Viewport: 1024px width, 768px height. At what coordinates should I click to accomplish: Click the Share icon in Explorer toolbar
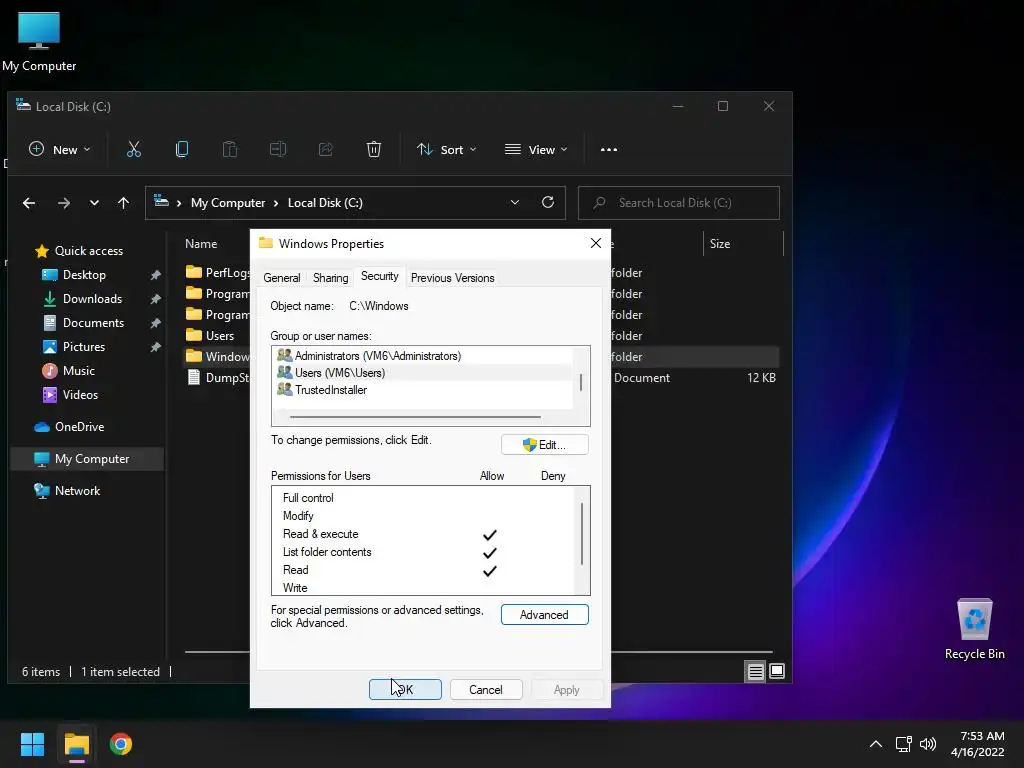325,150
